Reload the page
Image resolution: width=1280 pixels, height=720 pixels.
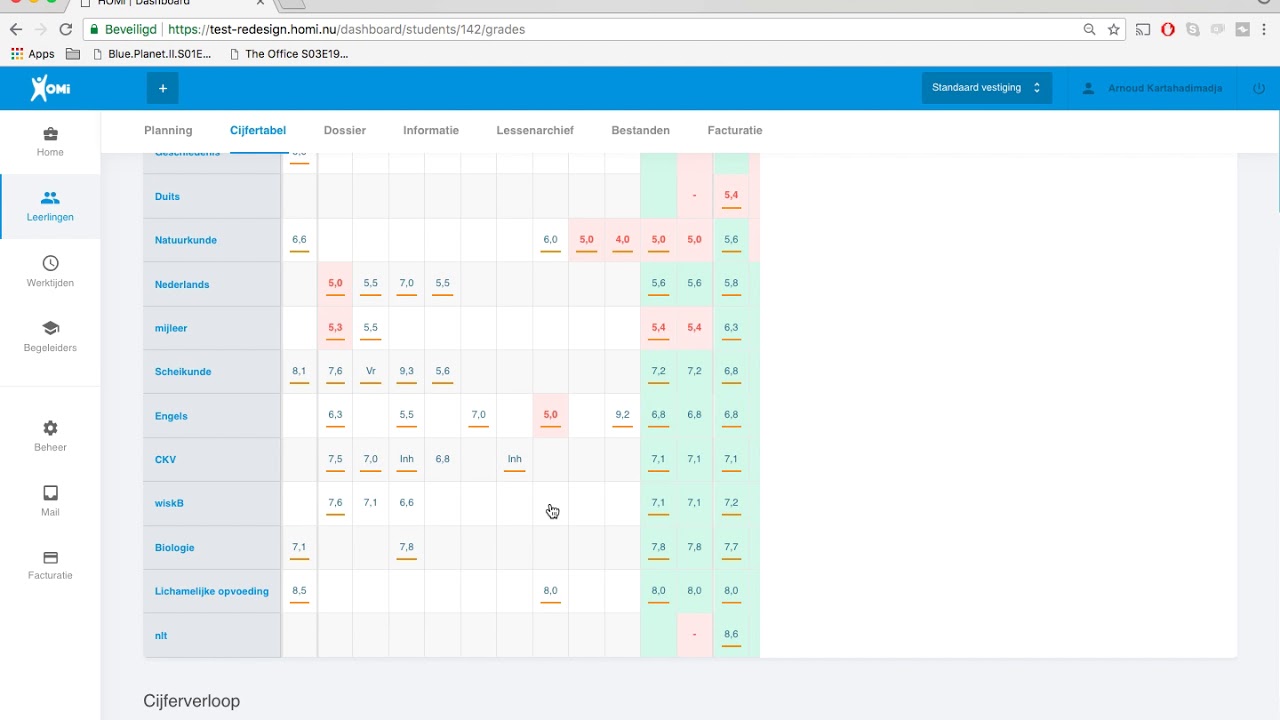pyautogui.click(x=66, y=30)
